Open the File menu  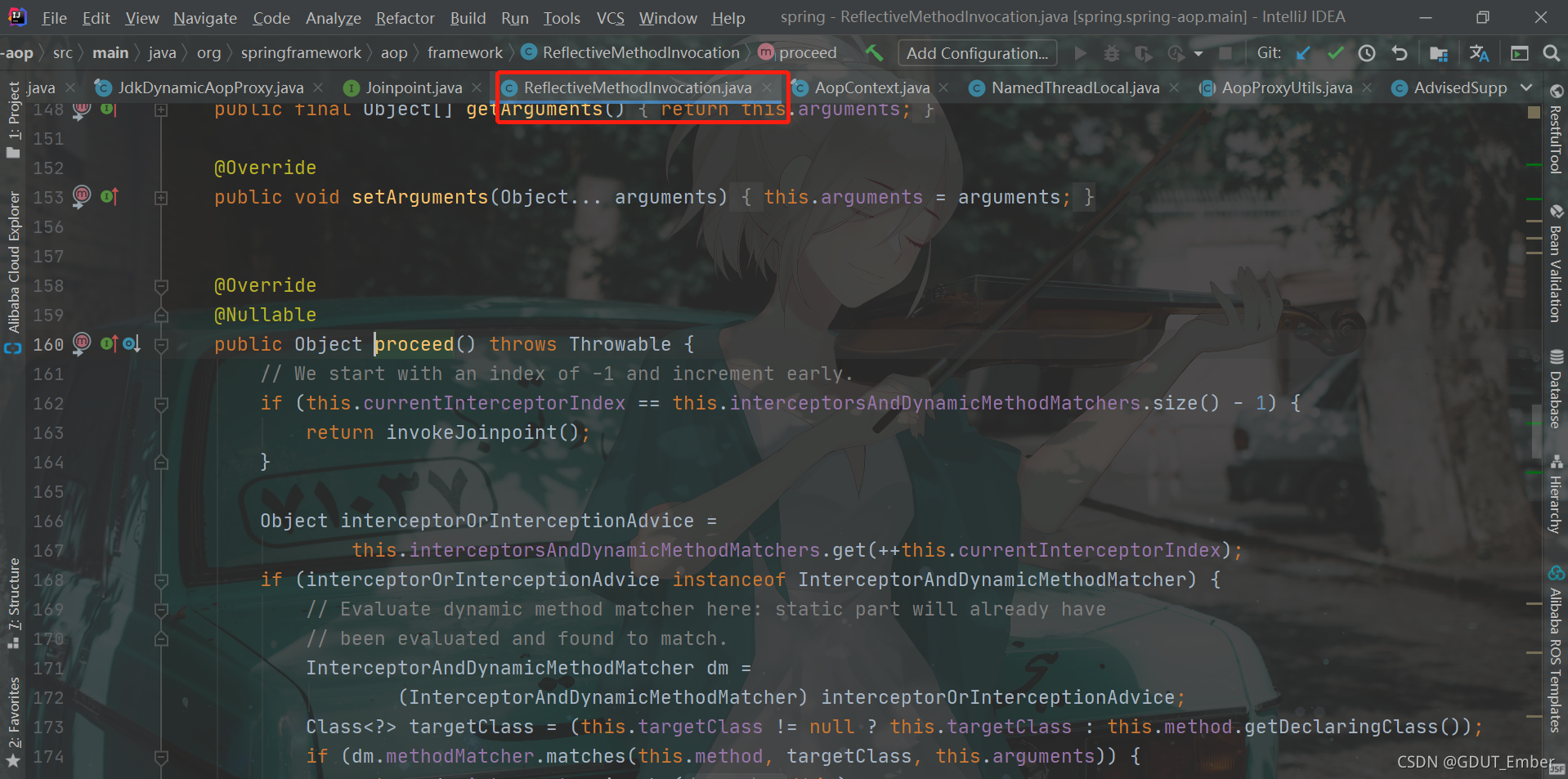[x=54, y=17]
